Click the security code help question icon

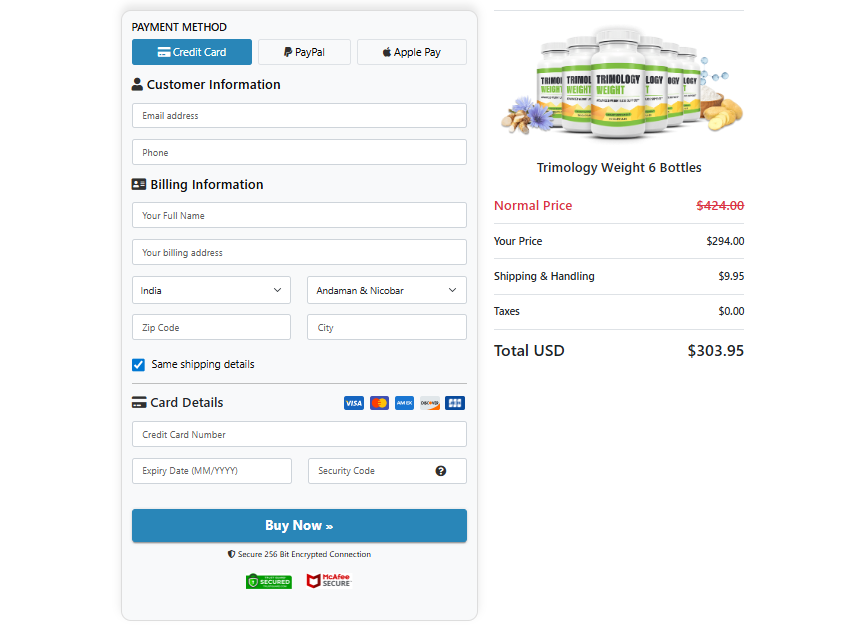tap(441, 471)
